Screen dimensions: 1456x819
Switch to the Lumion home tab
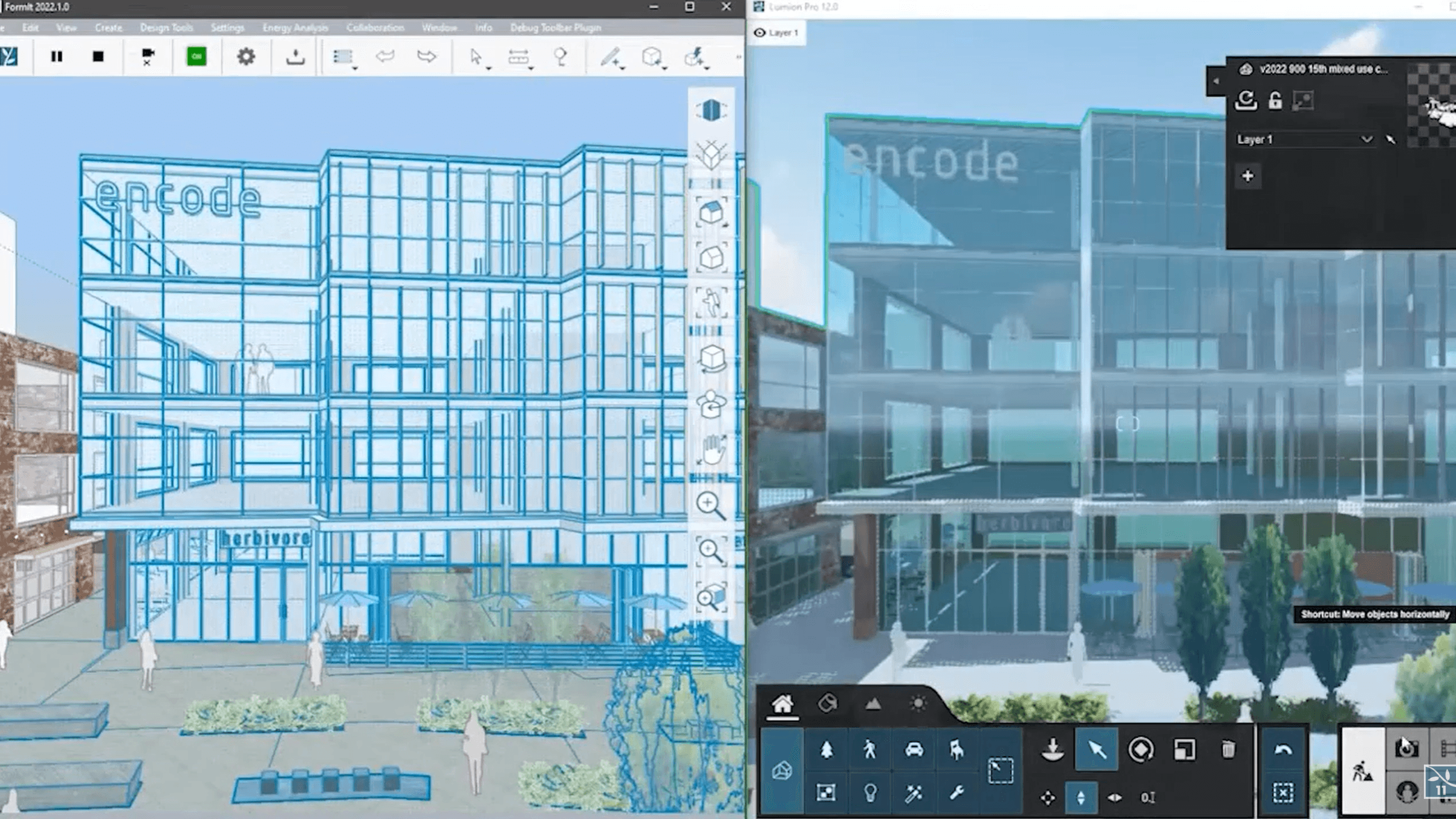[x=782, y=704]
